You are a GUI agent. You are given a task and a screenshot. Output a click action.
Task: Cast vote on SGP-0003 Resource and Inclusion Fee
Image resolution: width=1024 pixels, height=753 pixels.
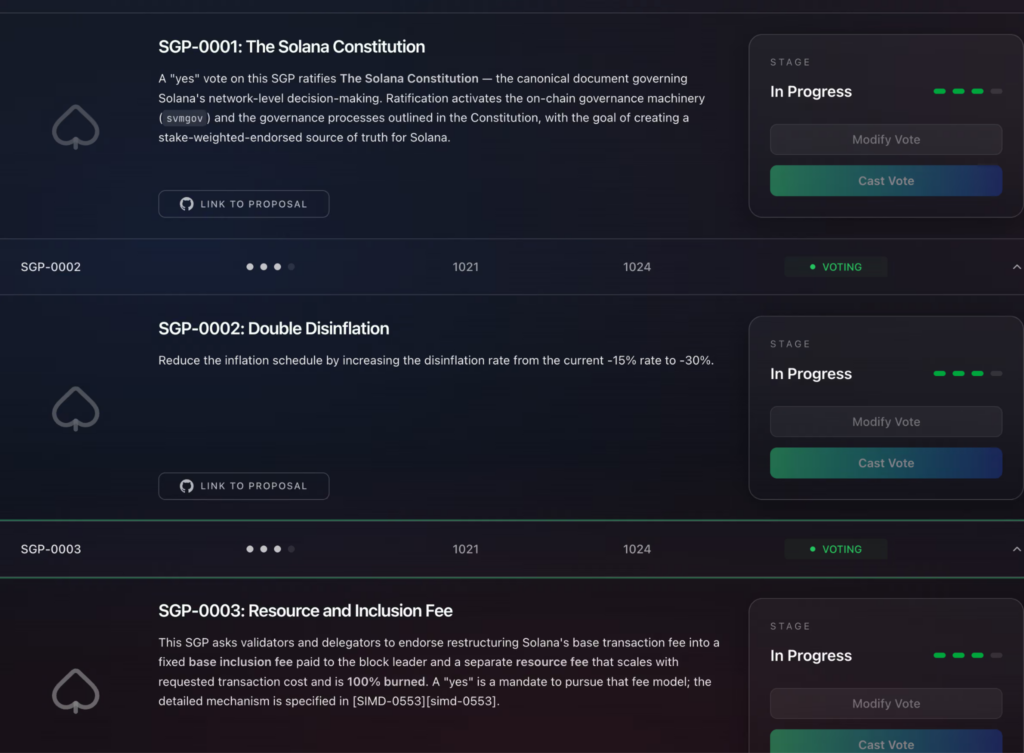(886, 742)
